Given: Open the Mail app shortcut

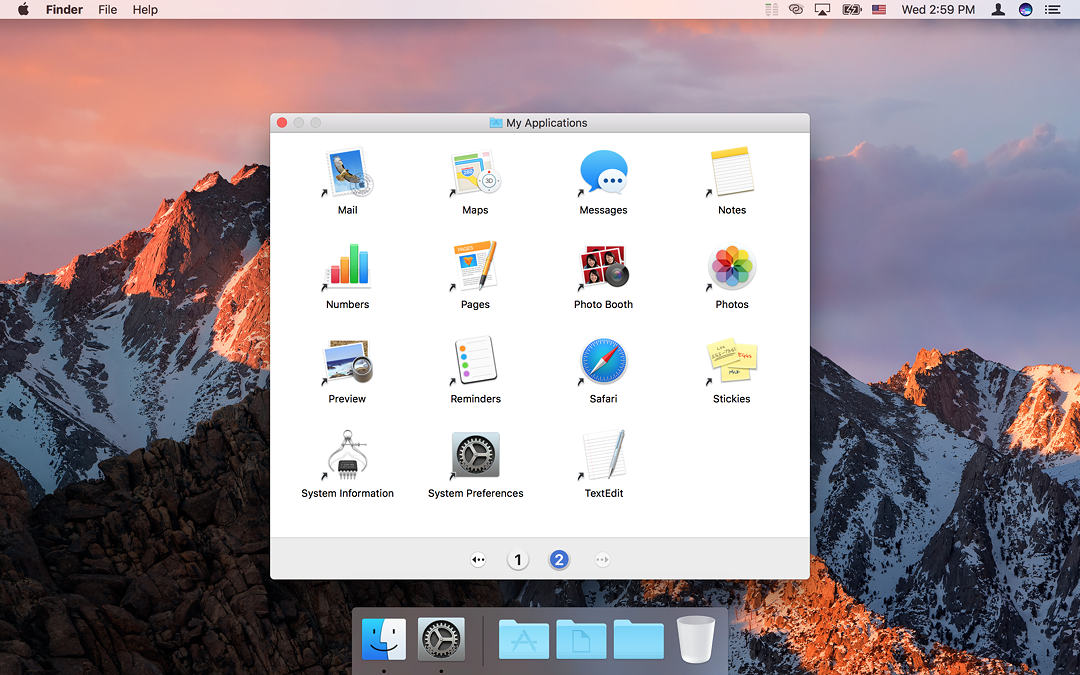Looking at the screenshot, I should pyautogui.click(x=348, y=173).
